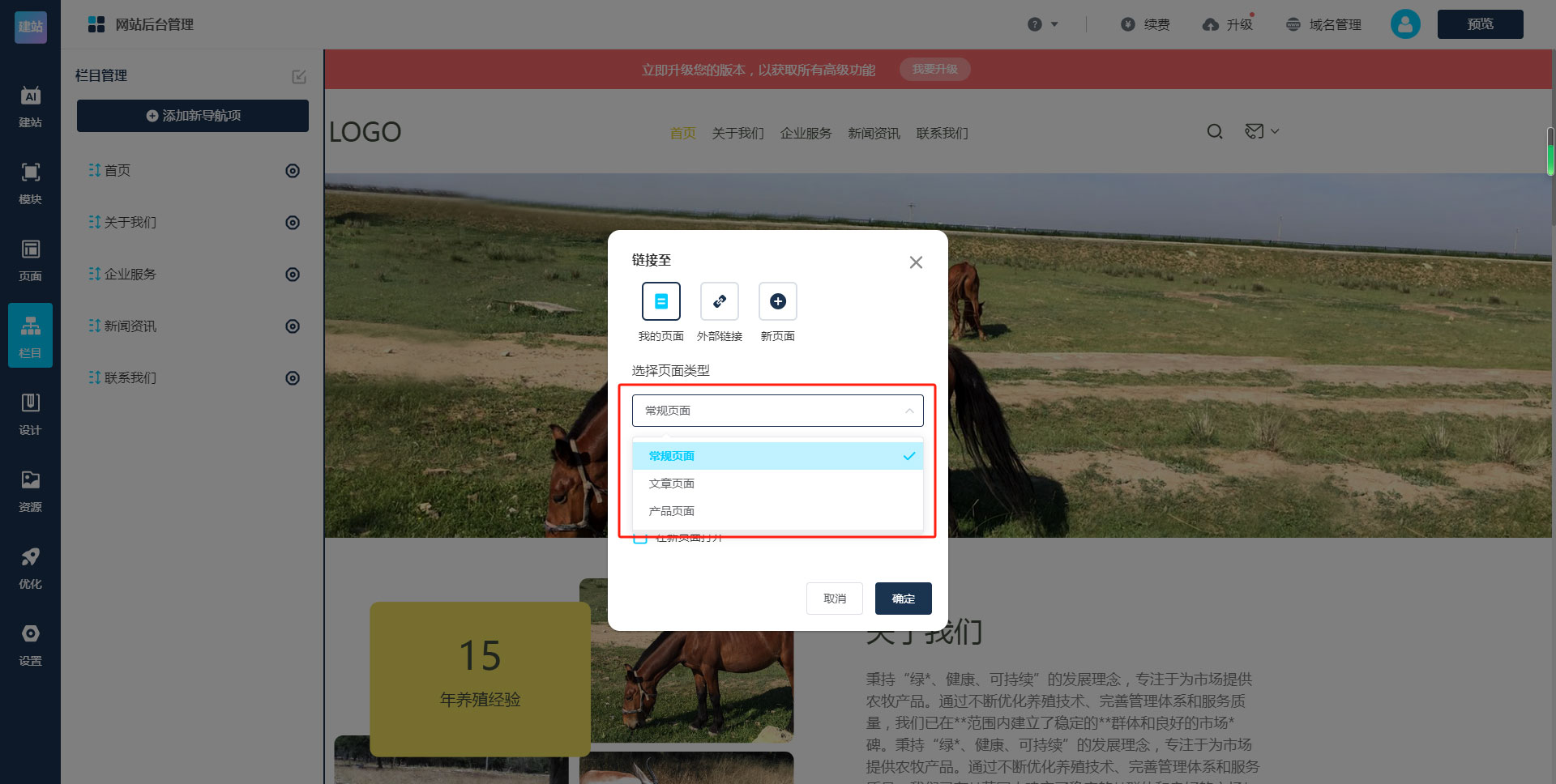
Task: Open the 模块 modules sidebar section
Action: 30,184
